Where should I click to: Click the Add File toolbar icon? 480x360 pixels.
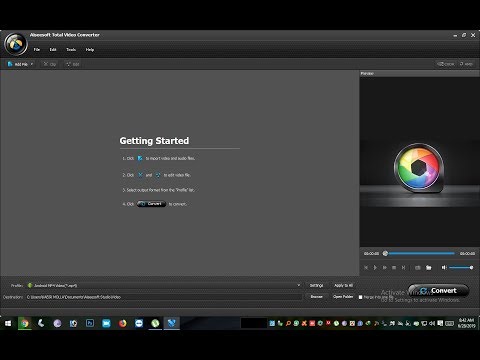tap(10, 64)
